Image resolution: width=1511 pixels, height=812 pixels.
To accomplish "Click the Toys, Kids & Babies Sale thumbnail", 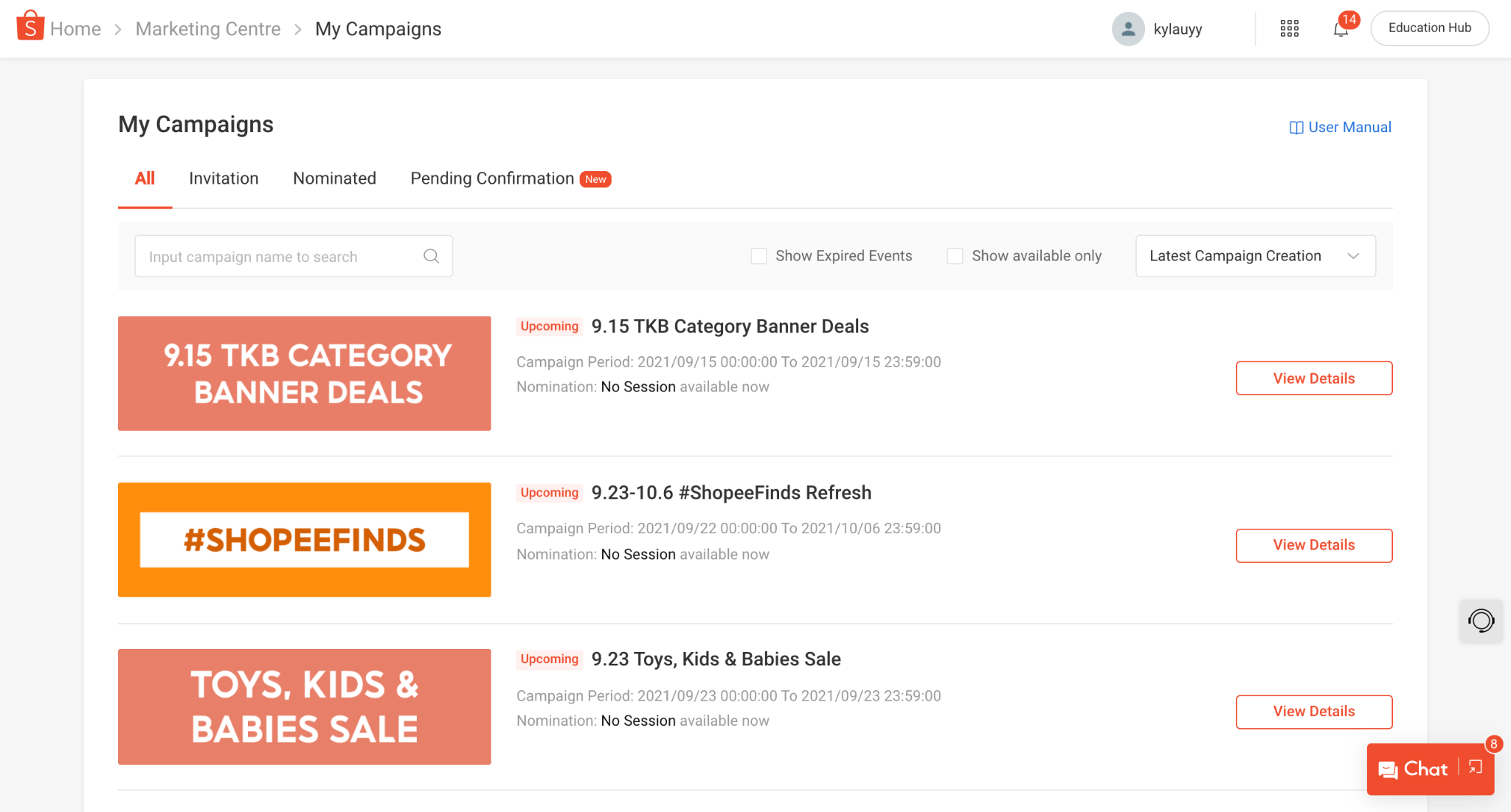I will coord(304,707).
